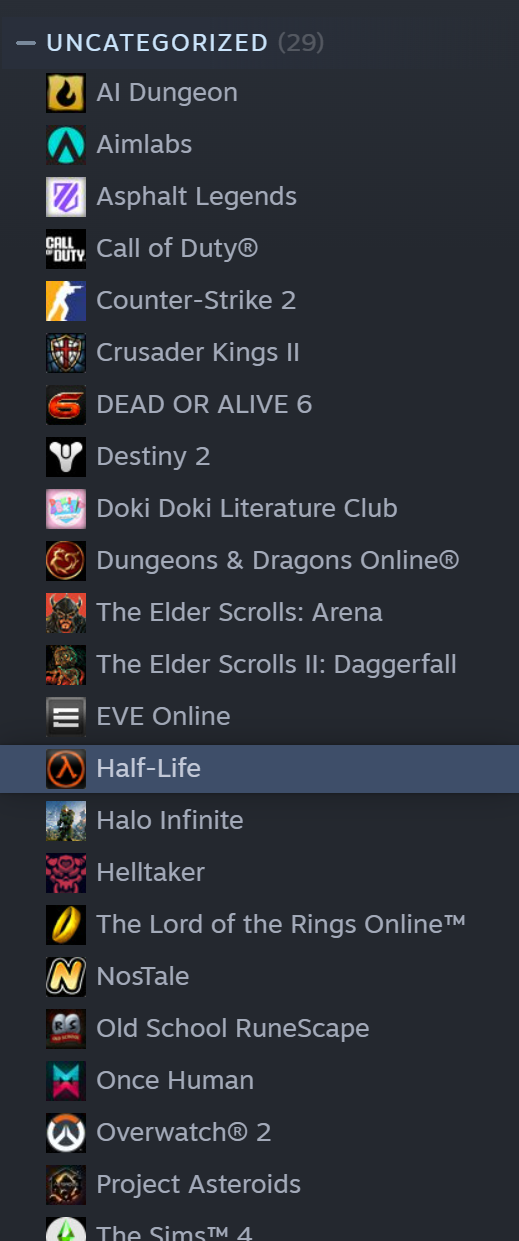519x1241 pixels.
Task: Select Crusader Kings II in the list
Action: click(x=259, y=353)
